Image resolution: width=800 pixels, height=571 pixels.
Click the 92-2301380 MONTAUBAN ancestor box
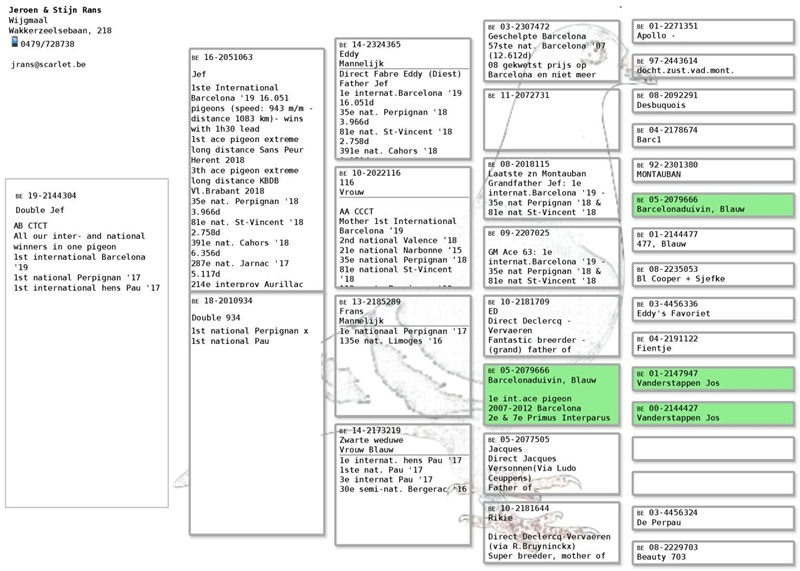(x=713, y=169)
